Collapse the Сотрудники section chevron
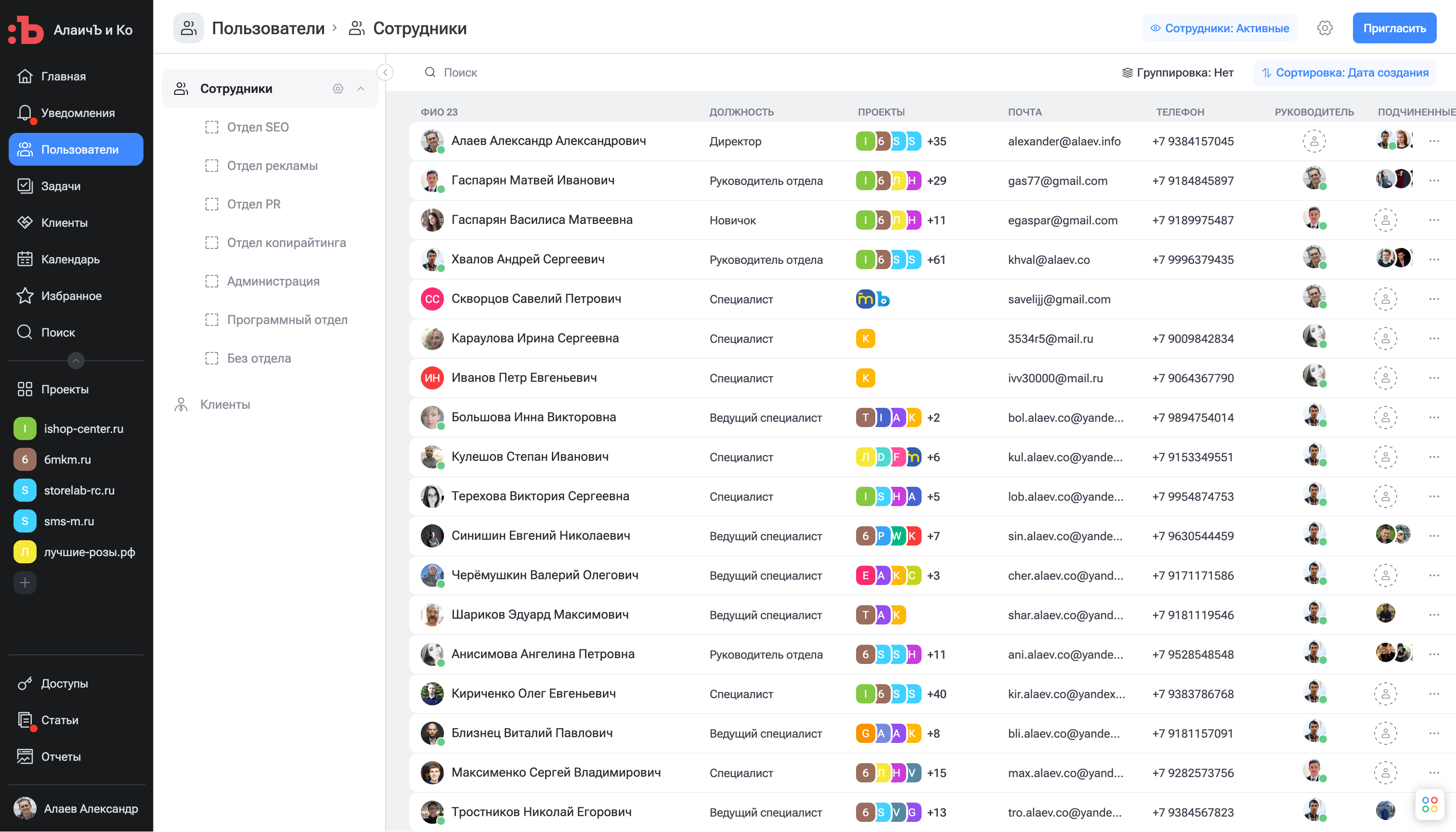Viewport: 1456px width, 832px height. pos(361,89)
